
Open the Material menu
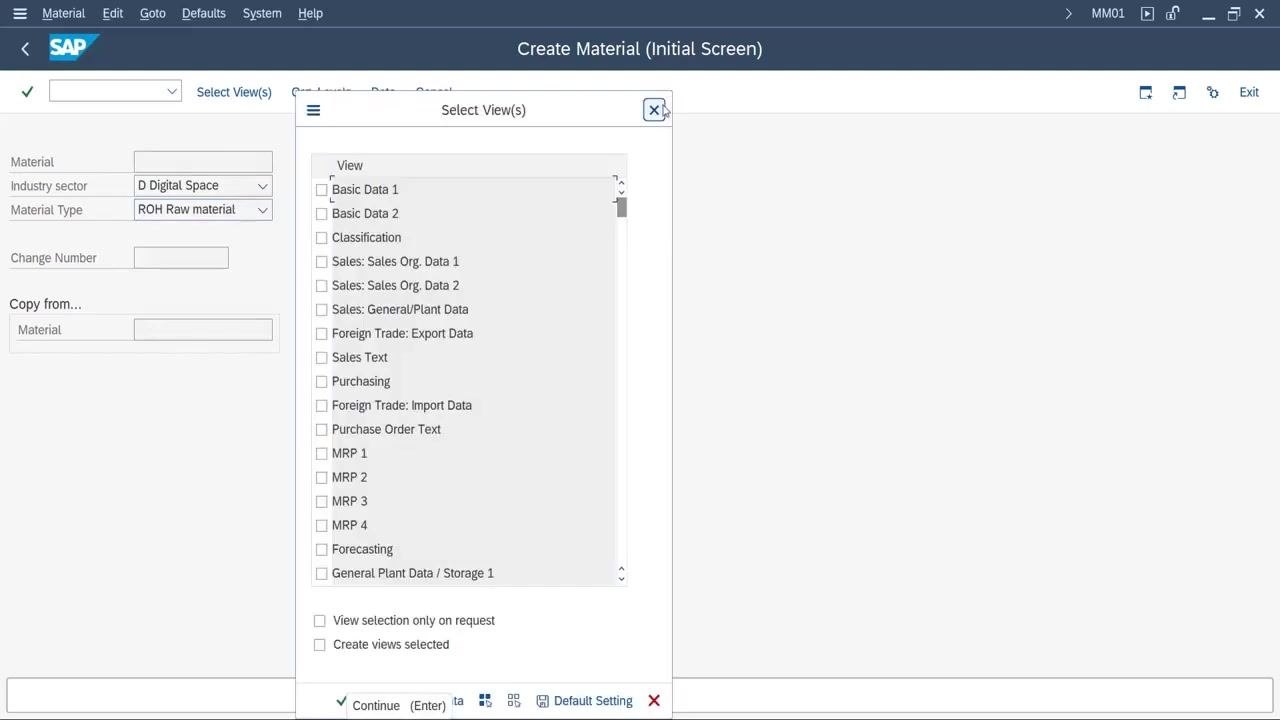[63, 13]
